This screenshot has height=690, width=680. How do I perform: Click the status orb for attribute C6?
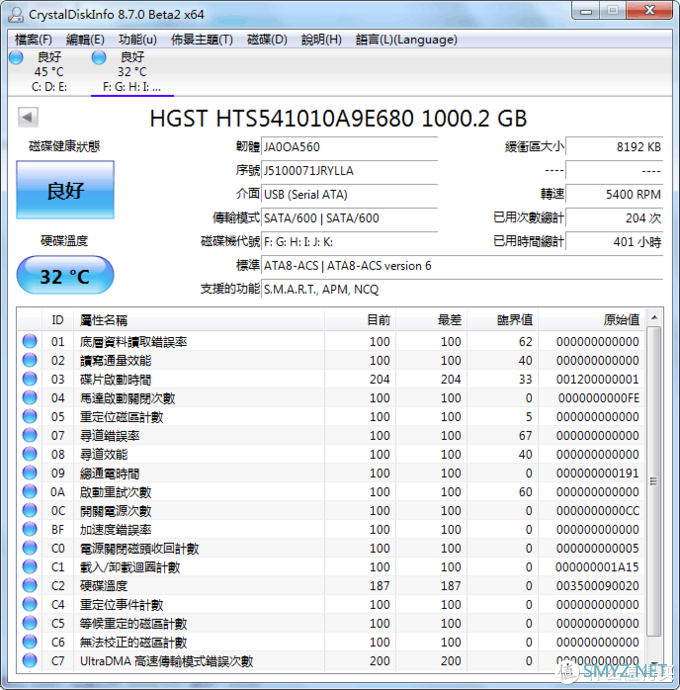point(30,642)
